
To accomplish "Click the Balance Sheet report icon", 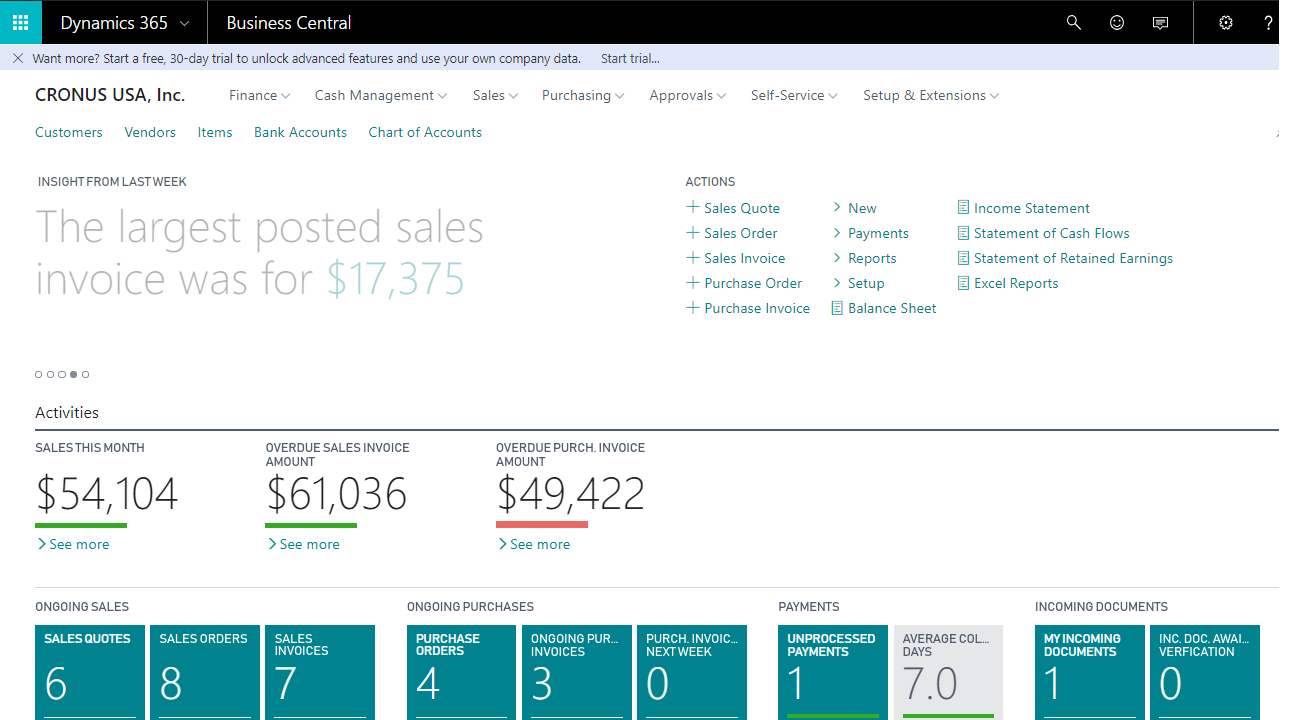I will [837, 308].
